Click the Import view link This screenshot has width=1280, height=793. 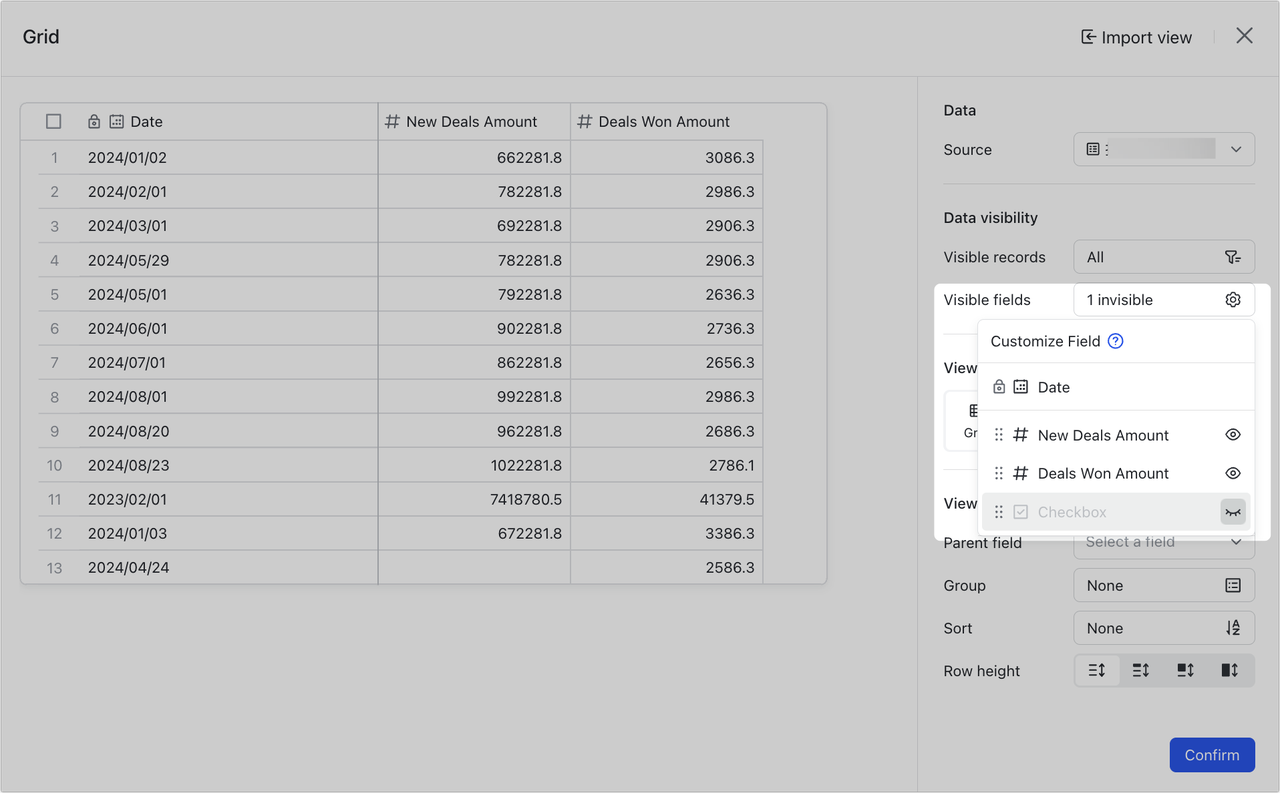[x=1136, y=37]
